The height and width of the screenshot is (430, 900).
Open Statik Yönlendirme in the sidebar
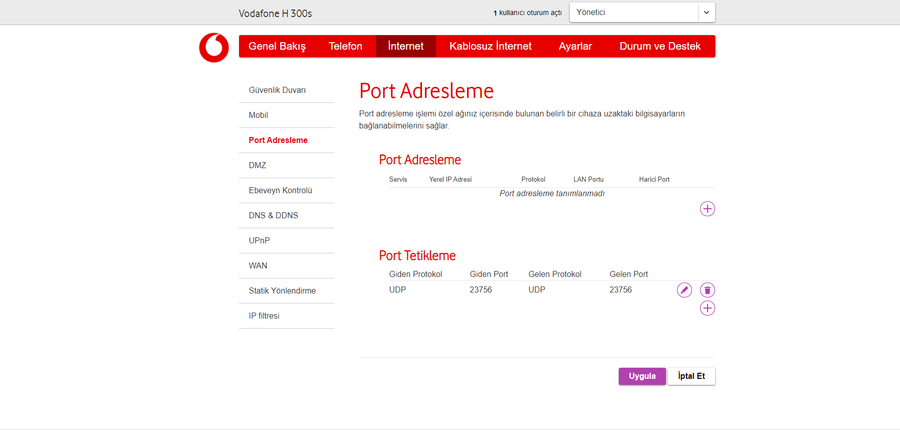click(x=282, y=291)
